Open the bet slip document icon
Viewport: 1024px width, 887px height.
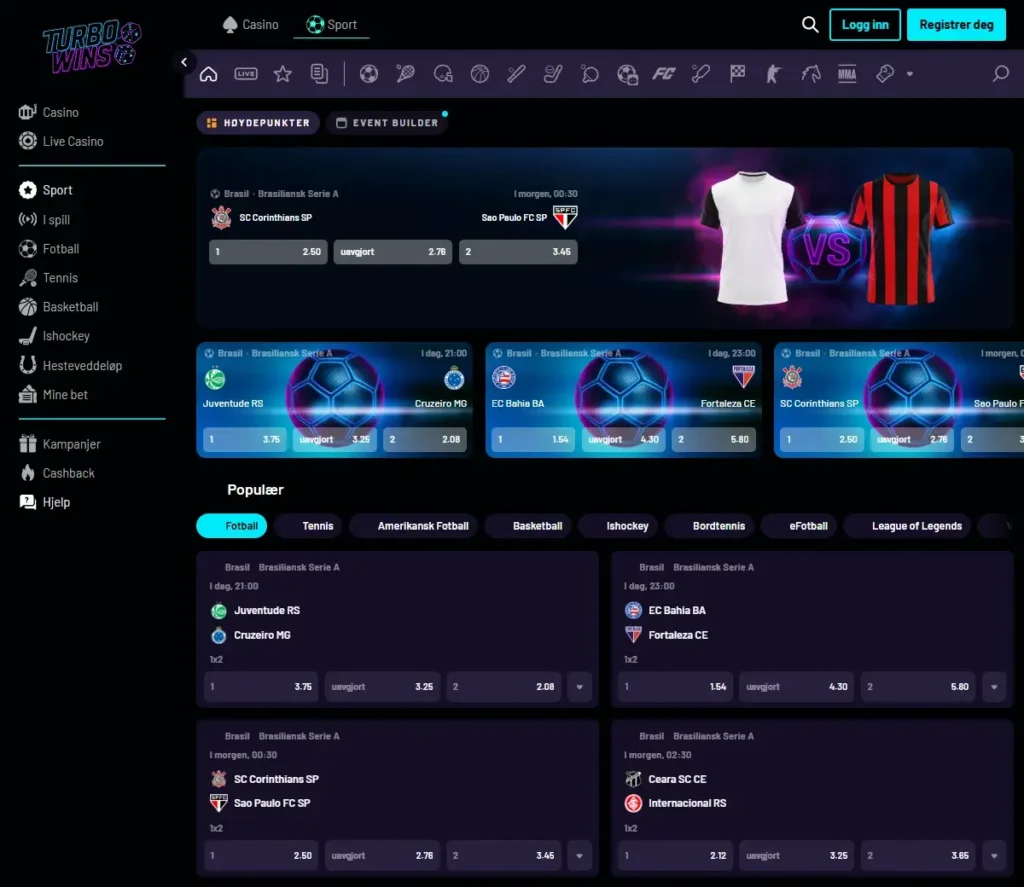[319, 74]
